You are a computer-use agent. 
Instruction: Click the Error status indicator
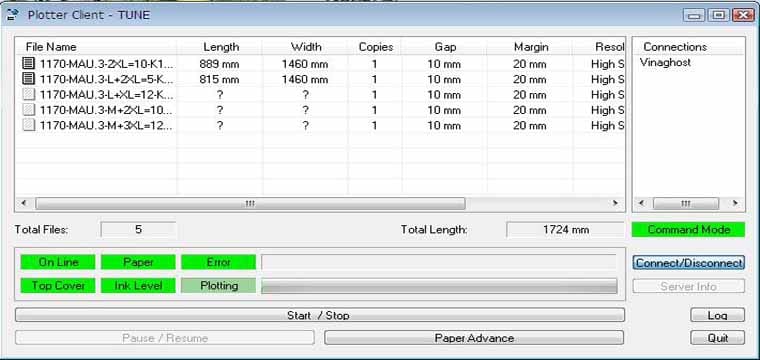[x=219, y=262]
